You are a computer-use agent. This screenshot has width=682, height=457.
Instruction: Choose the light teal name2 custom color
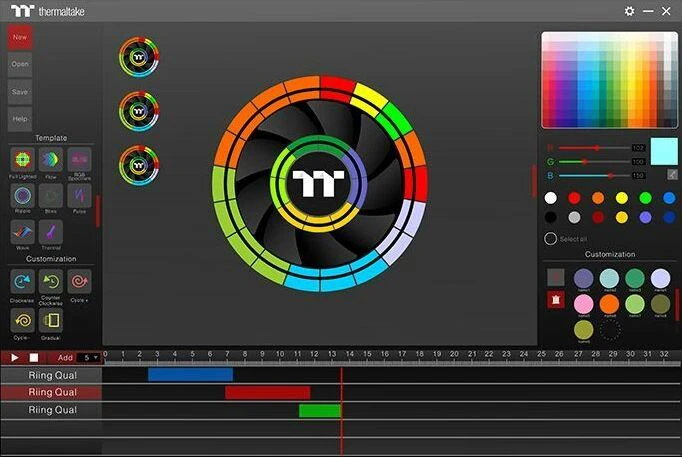(x=609, y=278)
